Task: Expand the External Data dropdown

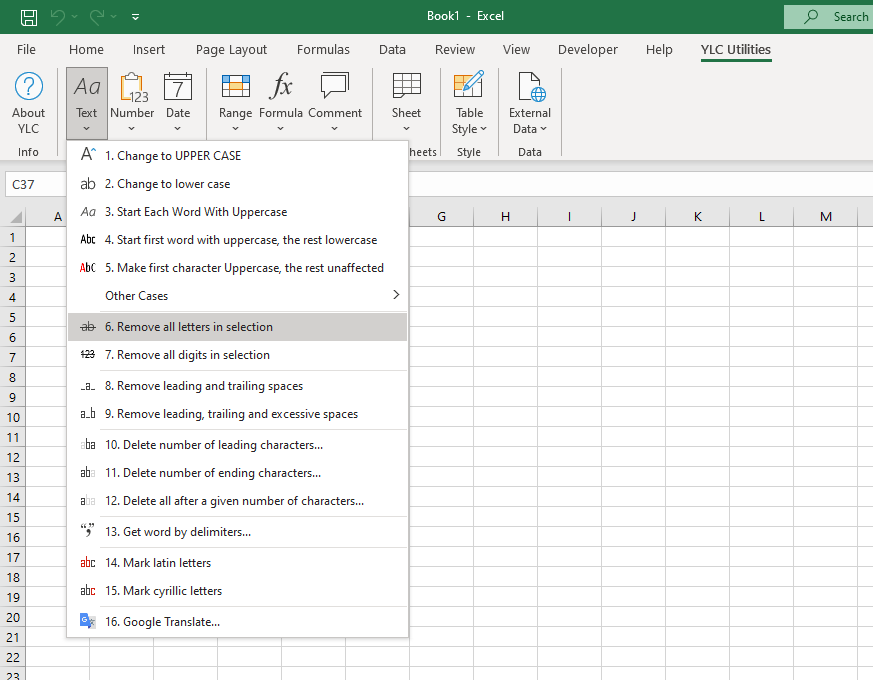Action: [x=529, y=121]
